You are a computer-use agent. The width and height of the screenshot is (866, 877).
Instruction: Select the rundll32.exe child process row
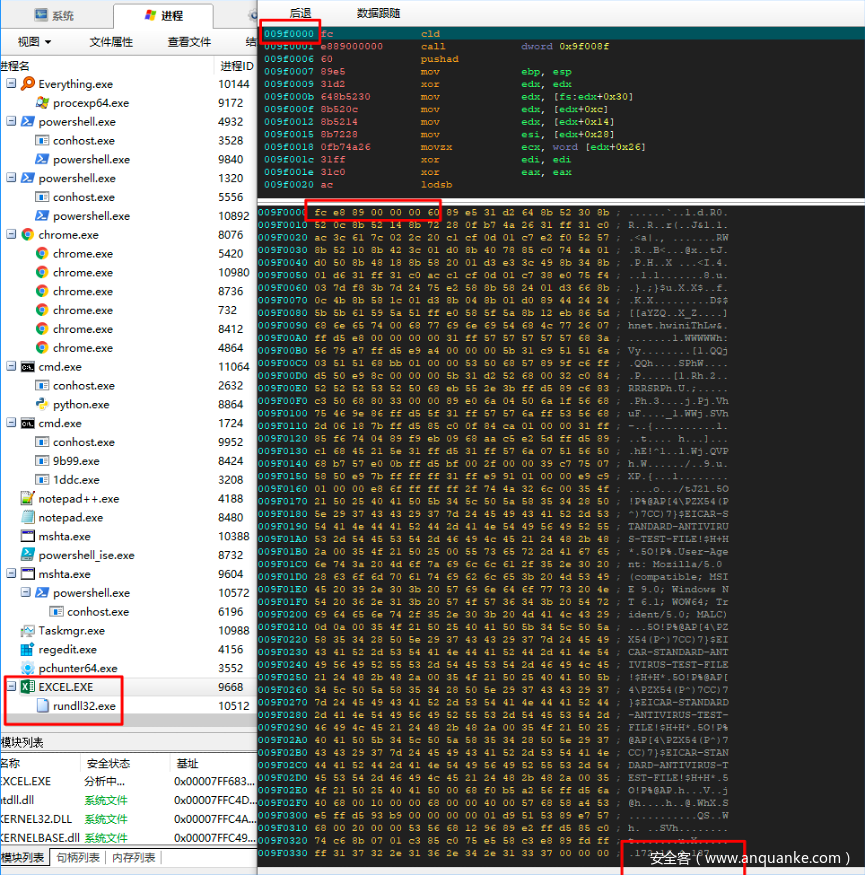(84, 706)
